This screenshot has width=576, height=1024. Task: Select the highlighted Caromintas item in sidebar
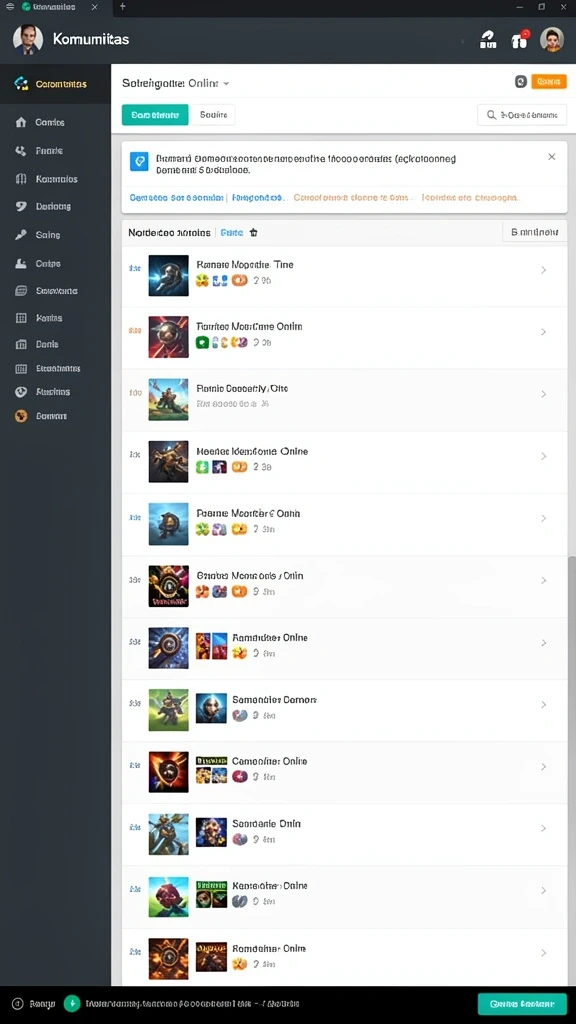[56, 84]
